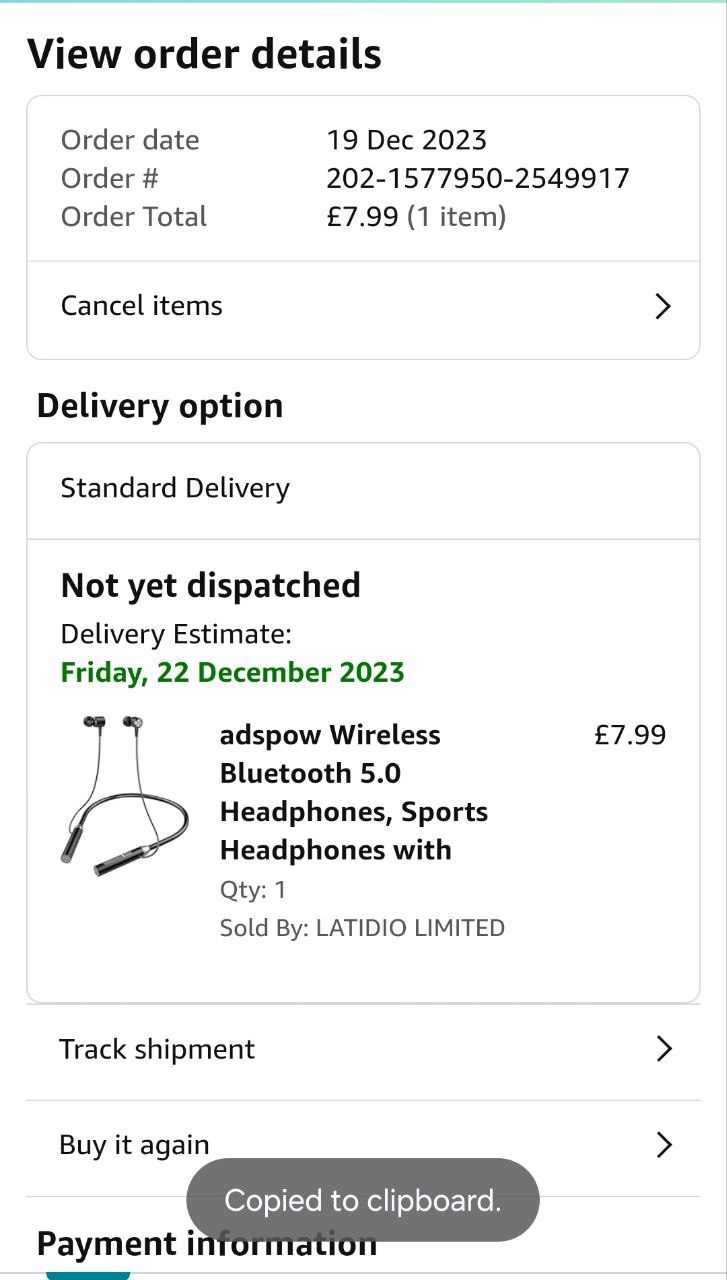727x1280 pixels.
Task: Click the item price £7.99
Action: [629, 735]
